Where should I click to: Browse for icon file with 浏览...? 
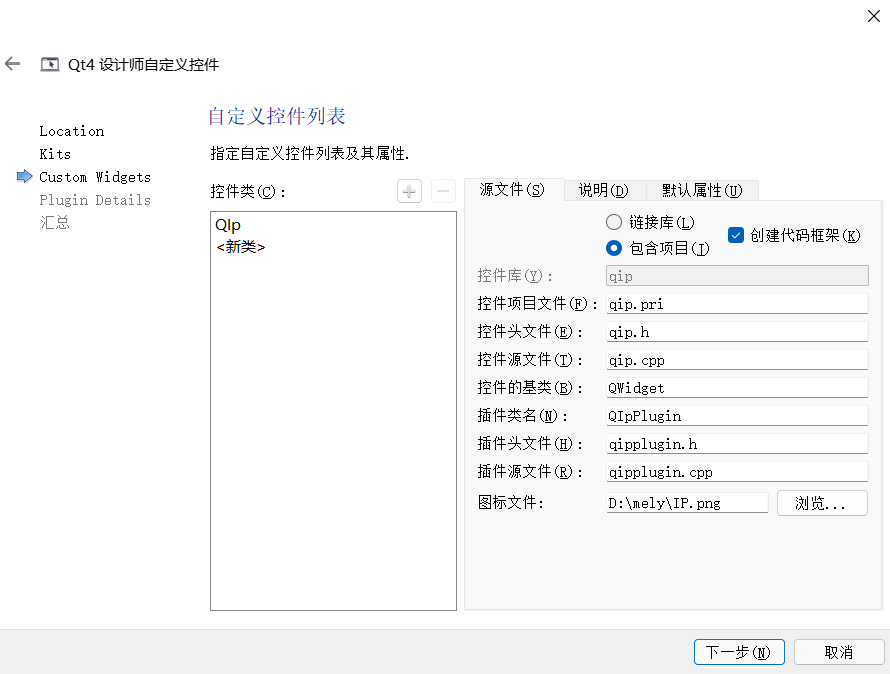click(x=822, y=503)
